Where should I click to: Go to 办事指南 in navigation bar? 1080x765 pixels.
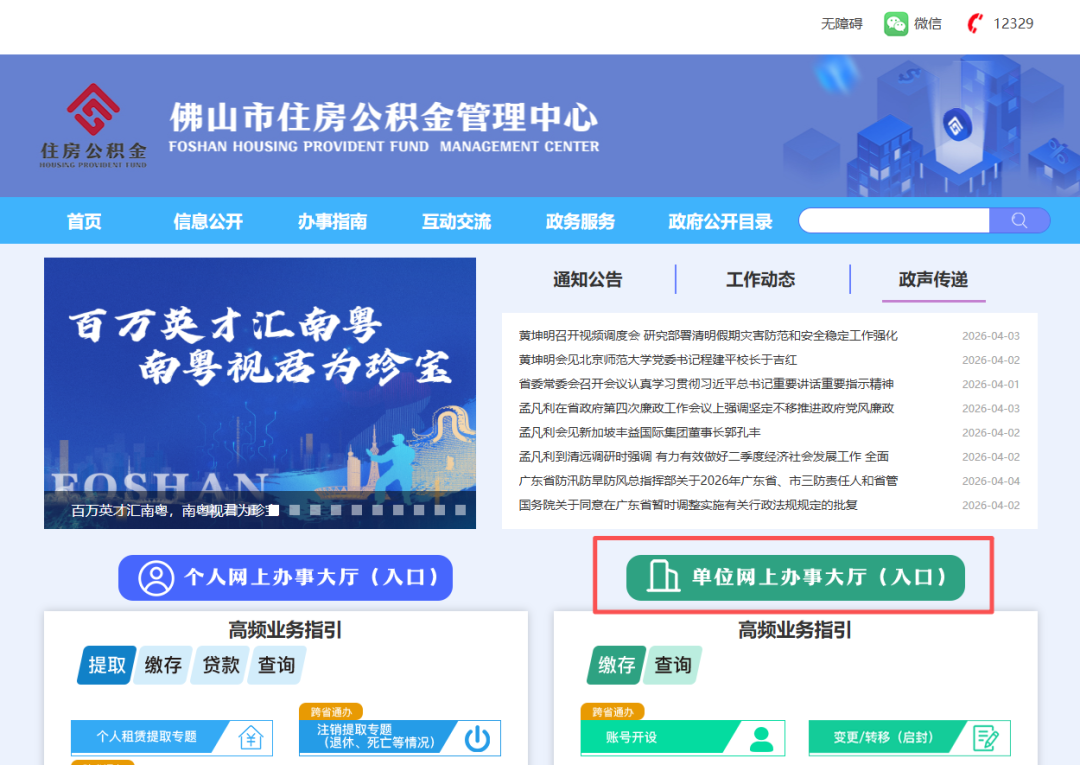332,222
